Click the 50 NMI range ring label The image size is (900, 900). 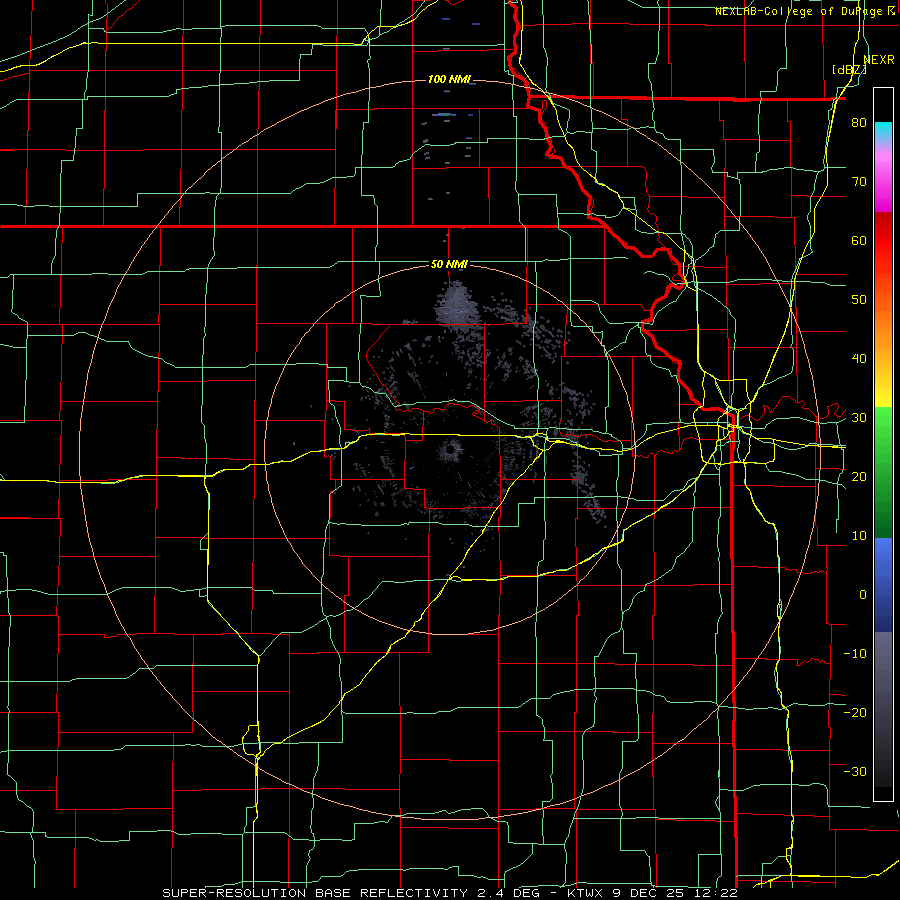click(449, 264)
